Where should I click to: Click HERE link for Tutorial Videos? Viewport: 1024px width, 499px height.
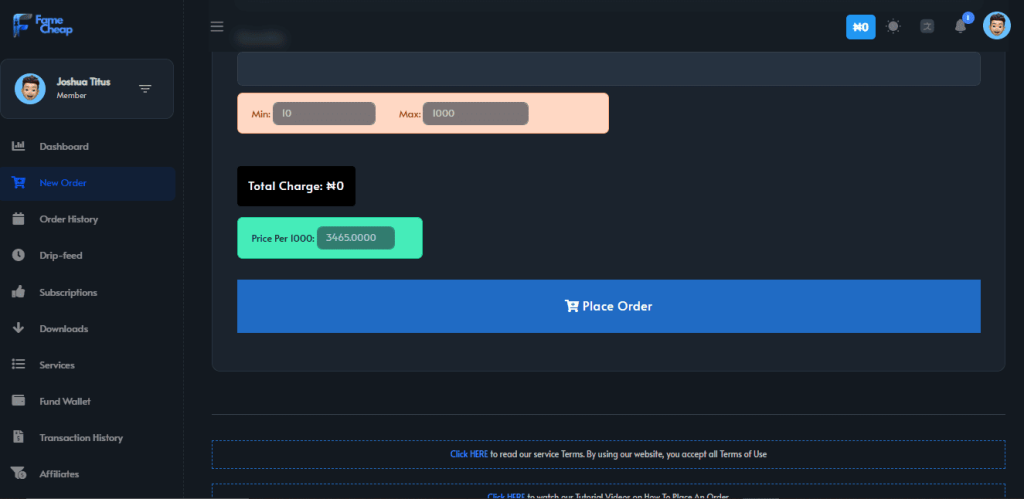[x=506, y=496]
